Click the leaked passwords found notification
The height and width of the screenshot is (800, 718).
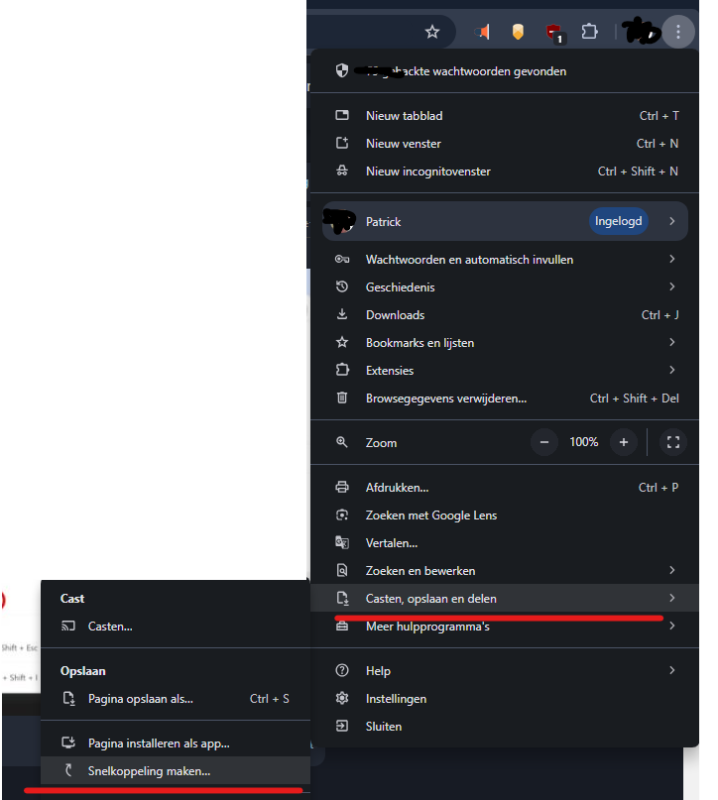[x=465, y=72]
